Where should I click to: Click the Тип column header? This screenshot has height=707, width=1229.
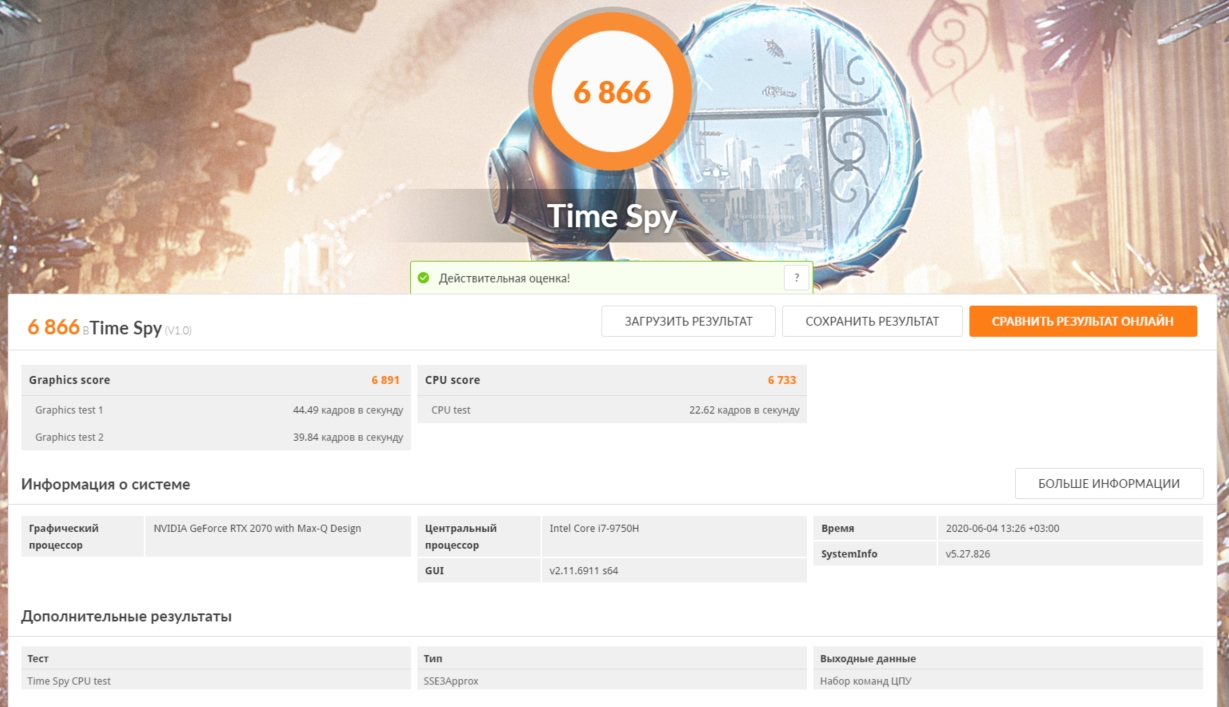point(433,659)
